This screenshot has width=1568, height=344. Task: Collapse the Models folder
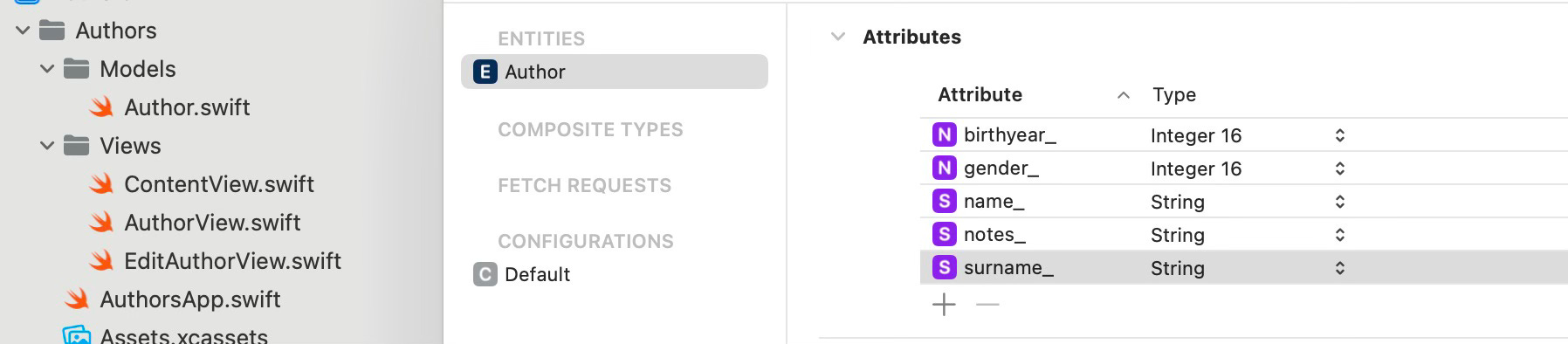click(47, 69)
